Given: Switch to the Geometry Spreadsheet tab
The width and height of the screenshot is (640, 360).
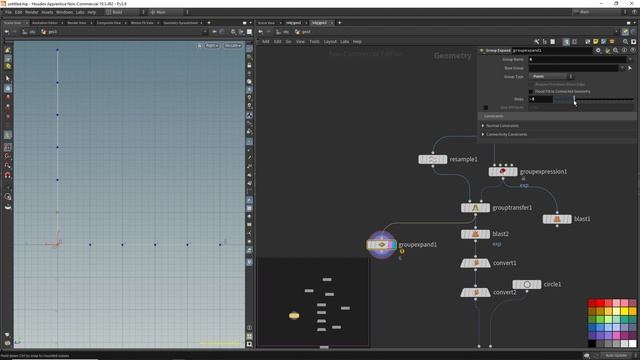Looking at the screenshot, I should point(180,23).
